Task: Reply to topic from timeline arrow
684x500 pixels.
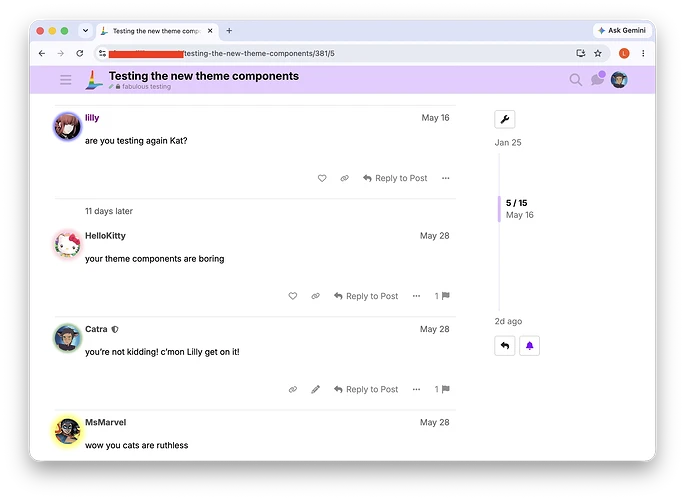Action: (505, 346)
